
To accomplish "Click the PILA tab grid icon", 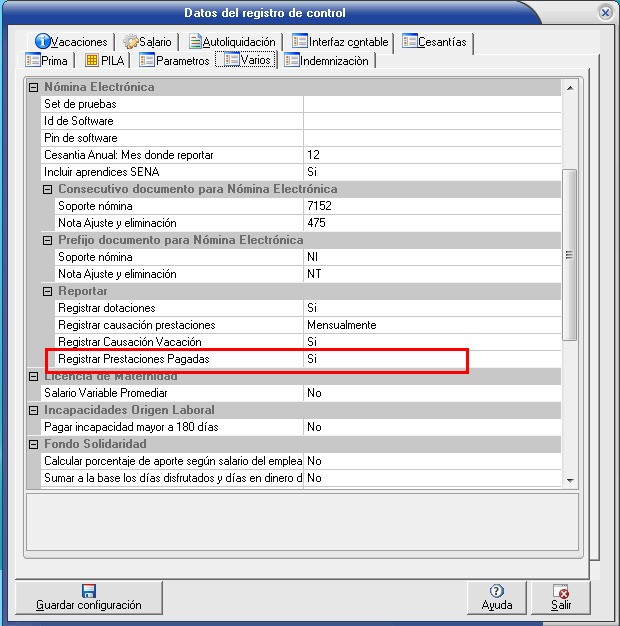I will [x=92, y=61].
